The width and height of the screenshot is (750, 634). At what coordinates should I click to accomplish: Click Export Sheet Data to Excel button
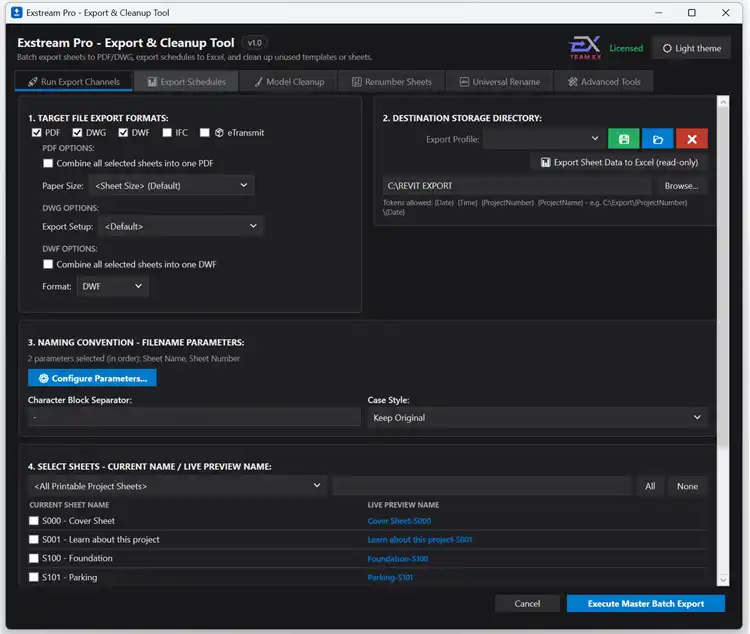coord(619,162)
